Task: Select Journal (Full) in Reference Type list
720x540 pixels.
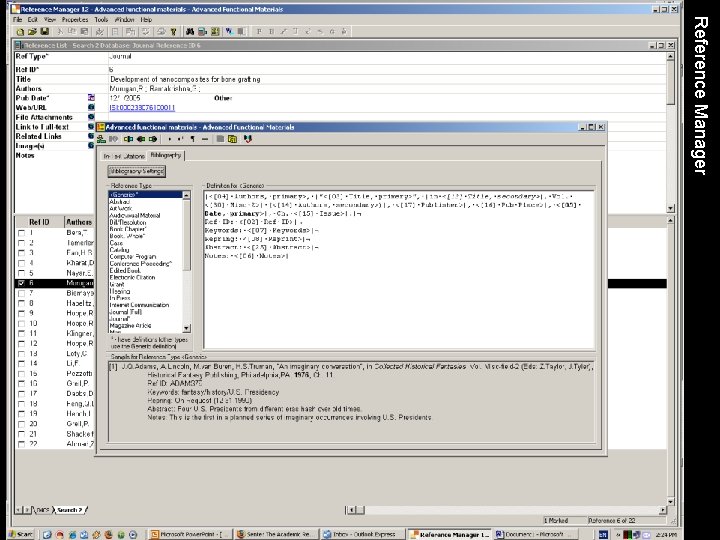Action: (x=127, y=311)
